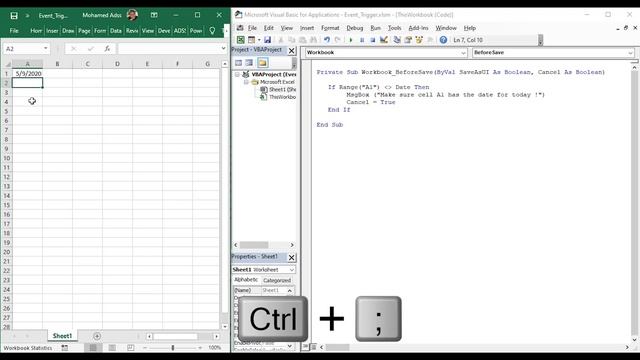Open the Data tab in Excel ribbon
Image resolution: width=640 pixels, height=360 pixels.
tap(116, 31)
